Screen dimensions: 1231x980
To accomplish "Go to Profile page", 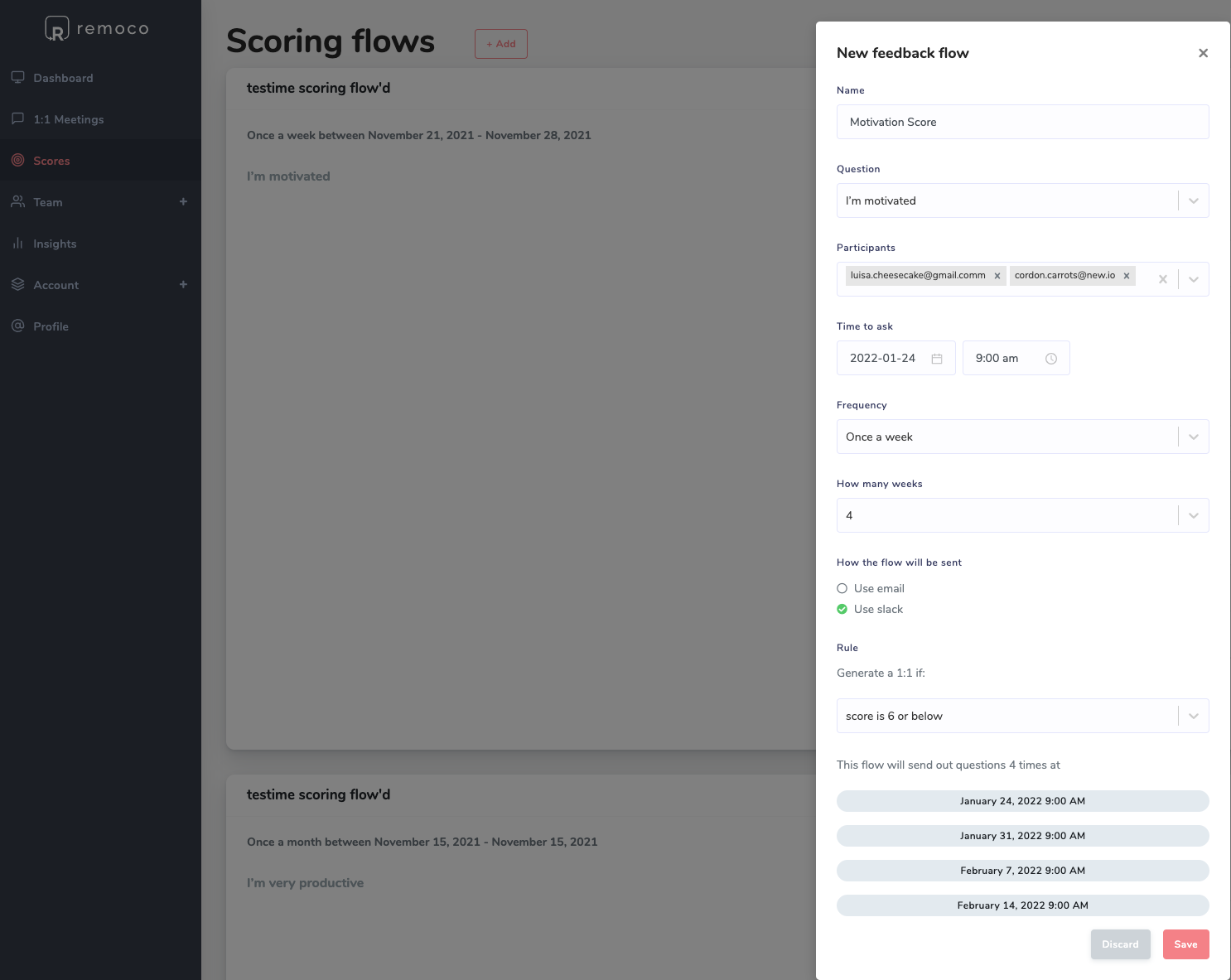I will coord(100,326).
